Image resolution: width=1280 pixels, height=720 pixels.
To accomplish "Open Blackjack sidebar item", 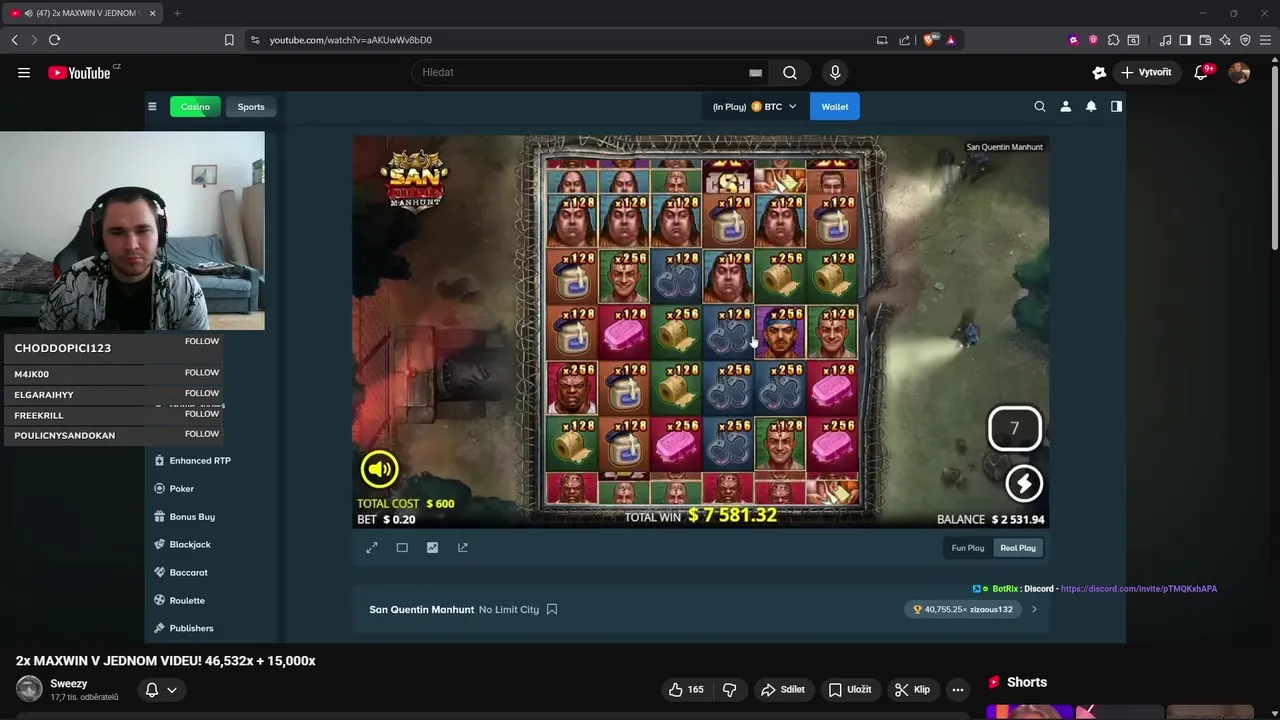I will 182,545.
